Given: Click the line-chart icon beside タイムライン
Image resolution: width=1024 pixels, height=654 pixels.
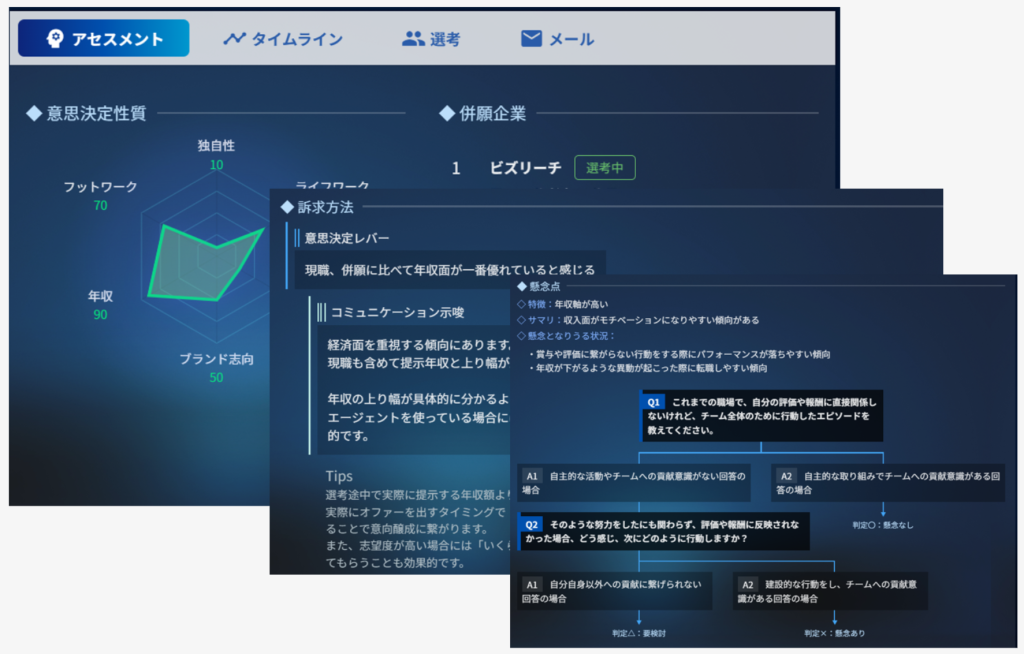Looking at the screenshot, I should (234, 39).
